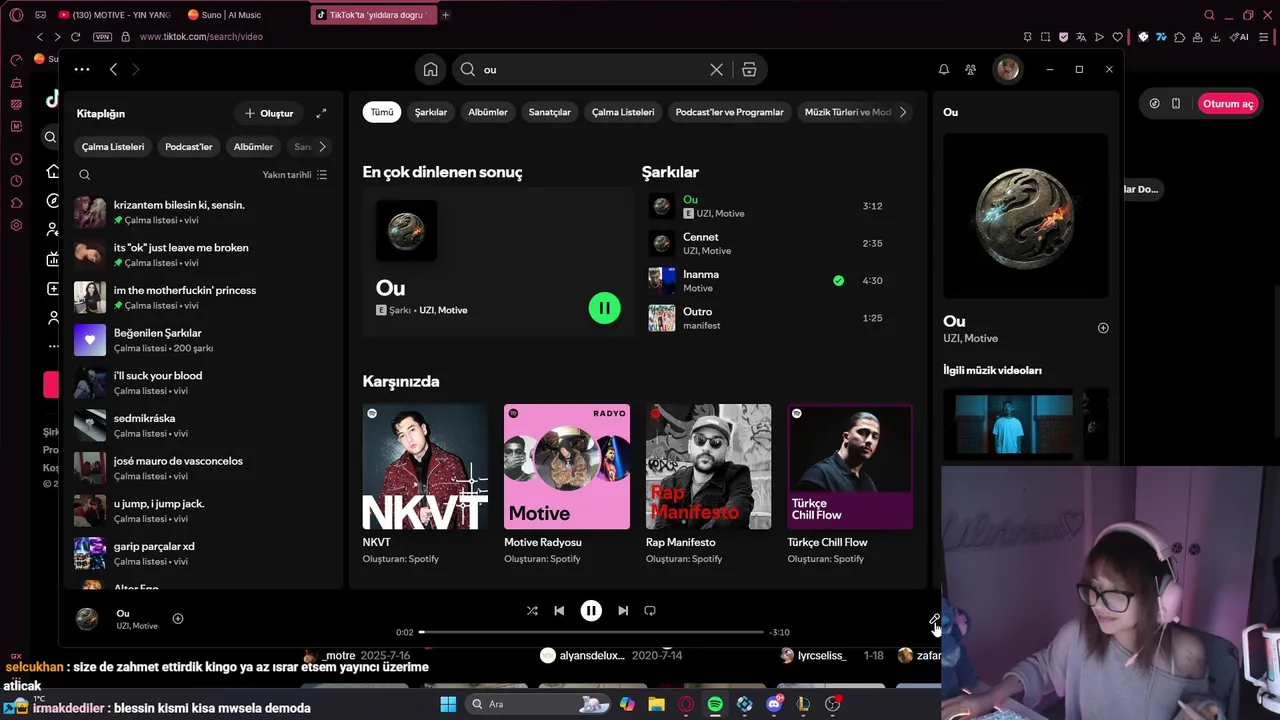Open the related music video thumbnail
The image size is (1280, 720).
pos(1014,424)
